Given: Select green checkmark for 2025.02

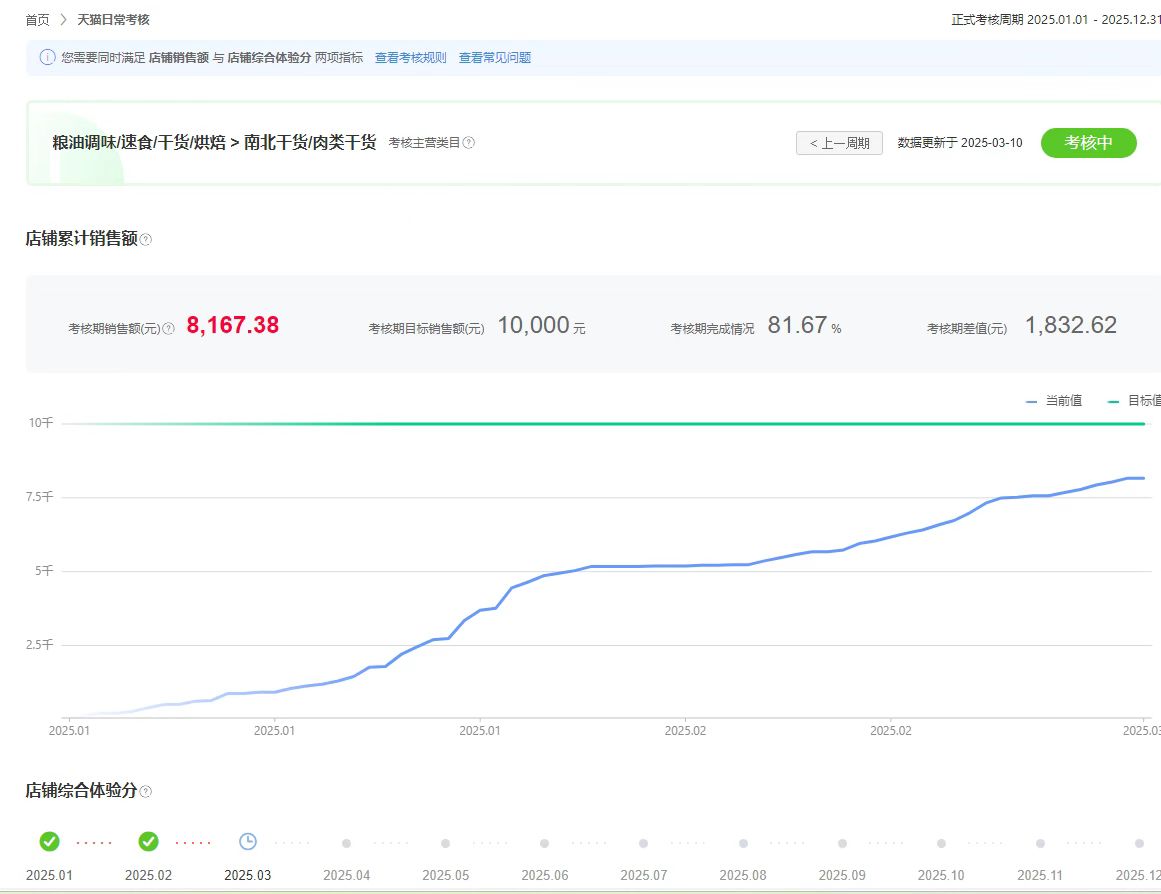Looking at the screenshot, I should click(148, 842).
